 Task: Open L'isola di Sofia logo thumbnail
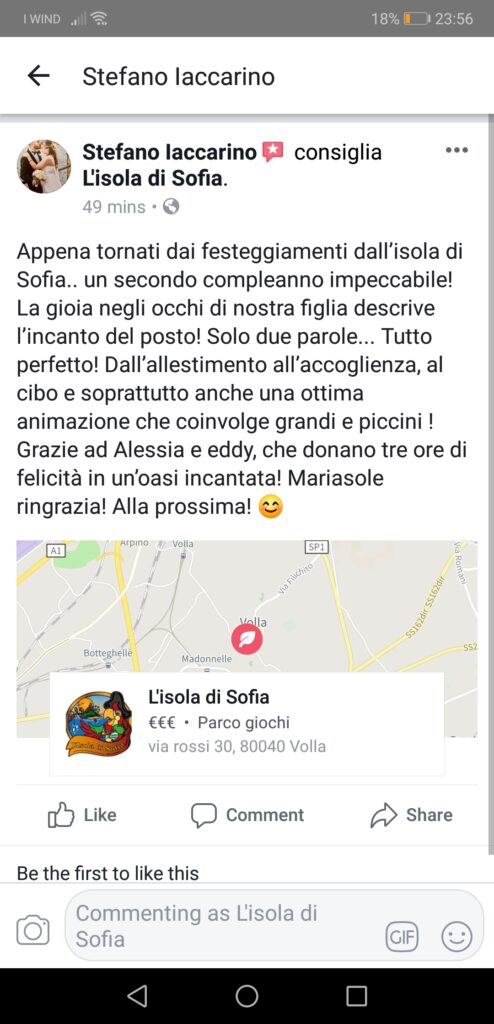99,724
